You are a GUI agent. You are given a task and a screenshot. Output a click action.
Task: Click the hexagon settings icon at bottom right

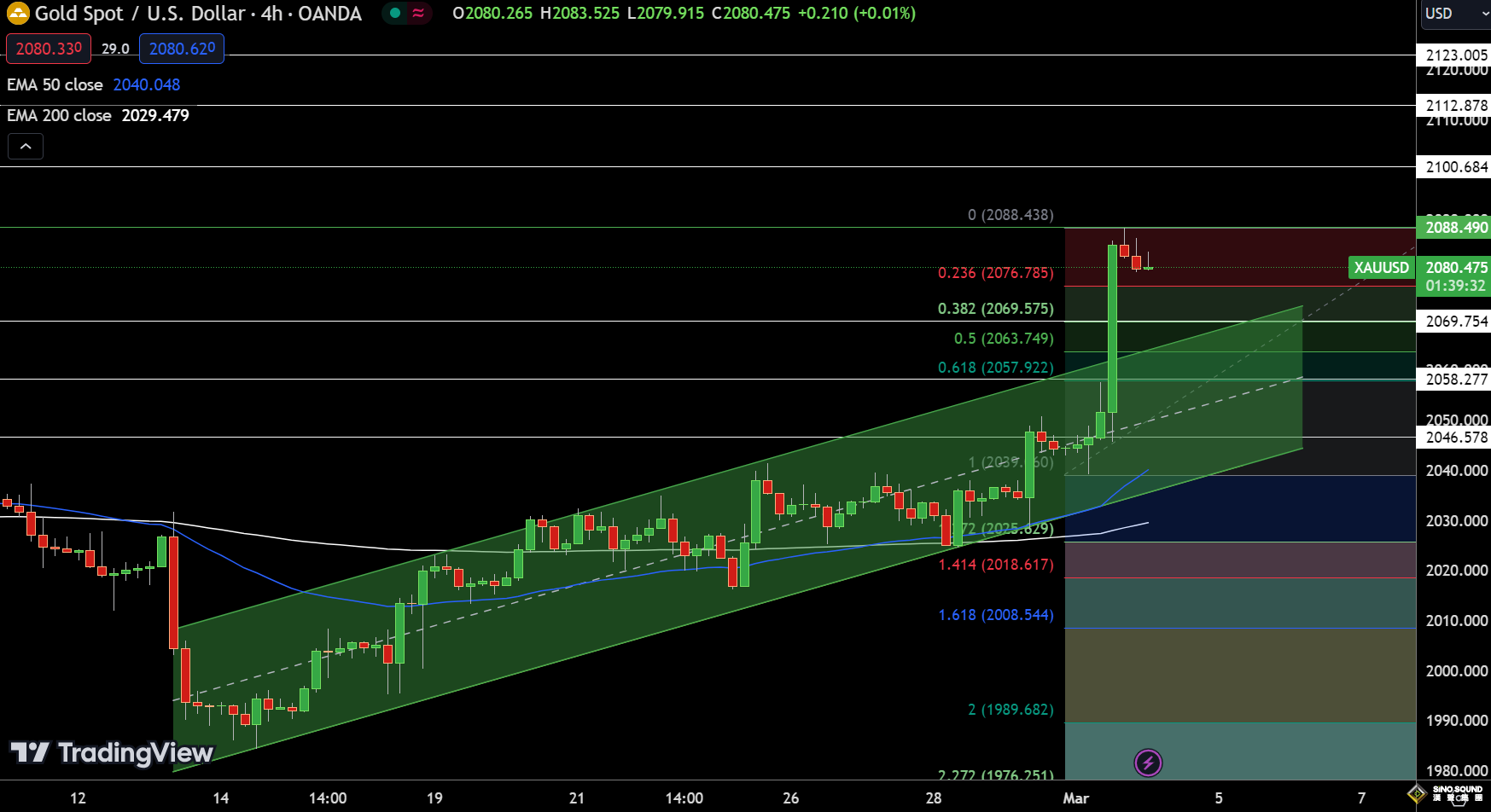1460,799
